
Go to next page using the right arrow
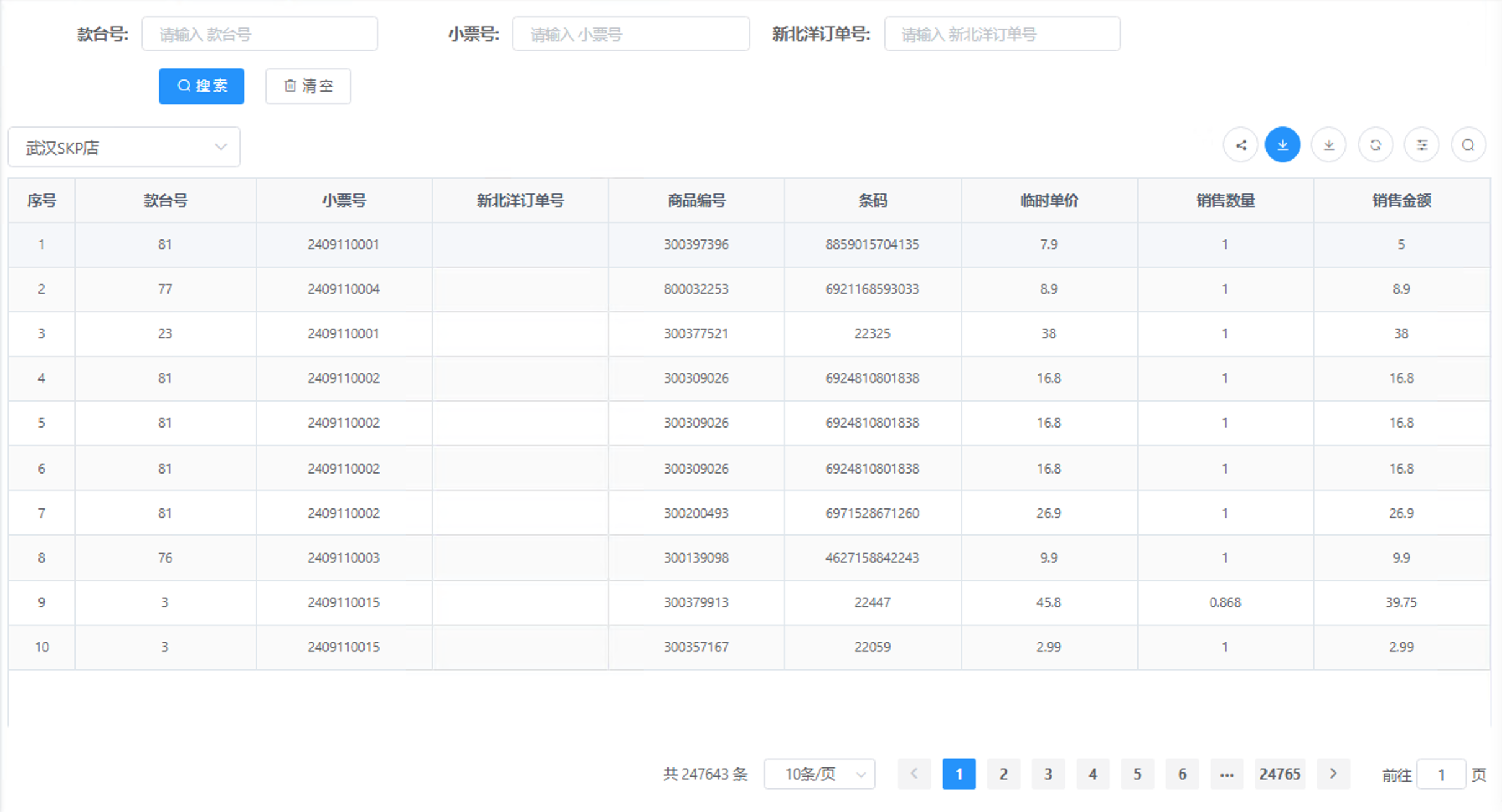pyautogui.click(x=1334, y=774)
